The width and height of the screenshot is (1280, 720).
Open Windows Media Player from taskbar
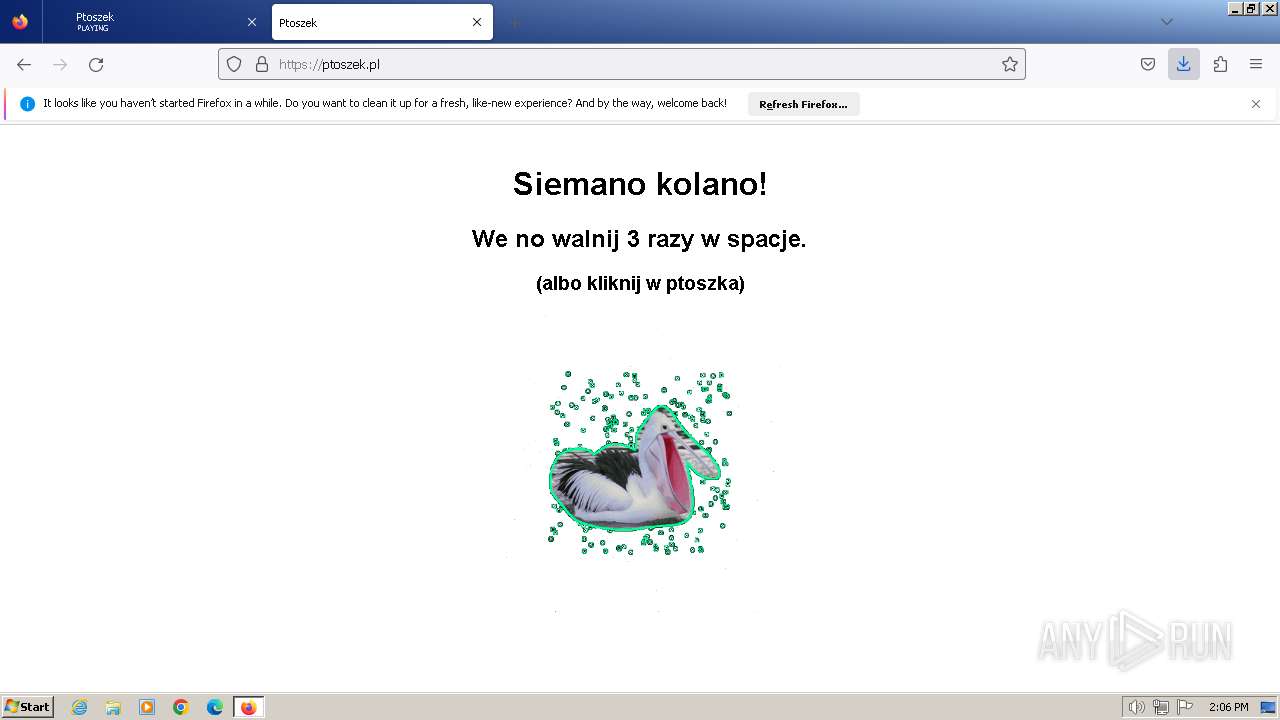coord(147,707)
